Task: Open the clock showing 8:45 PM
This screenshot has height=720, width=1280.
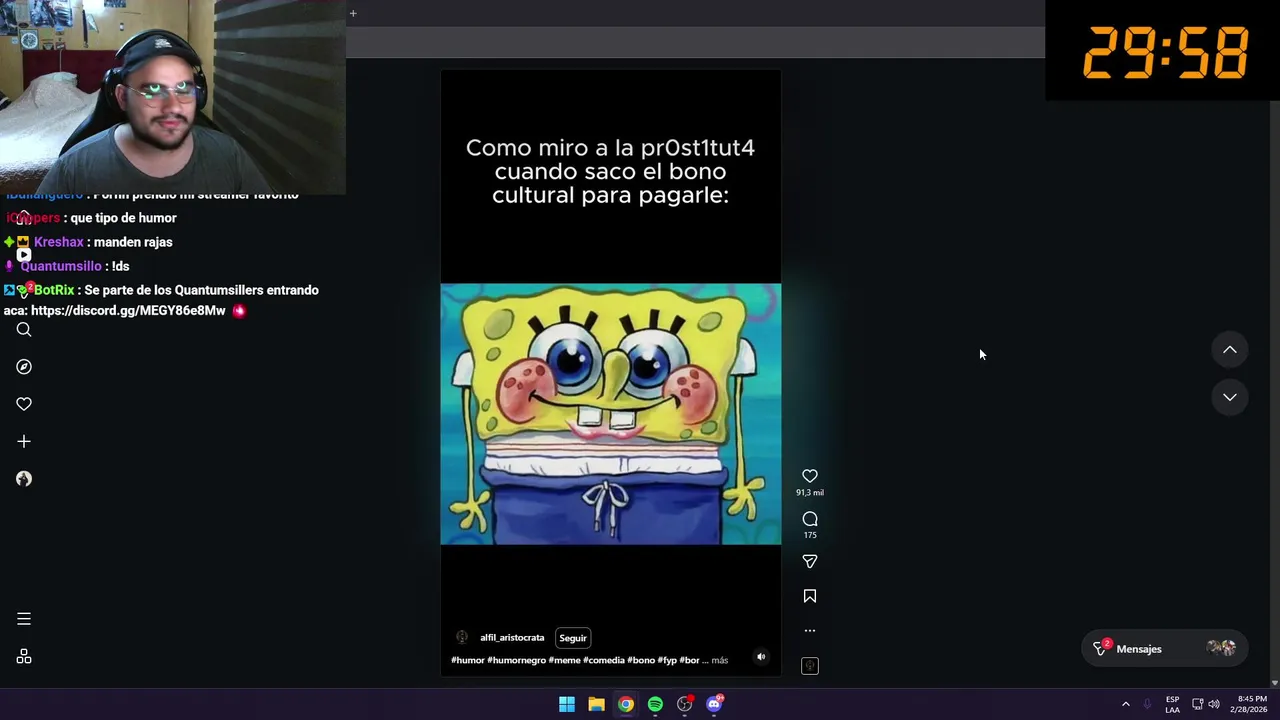Action: coord(1251,704)
